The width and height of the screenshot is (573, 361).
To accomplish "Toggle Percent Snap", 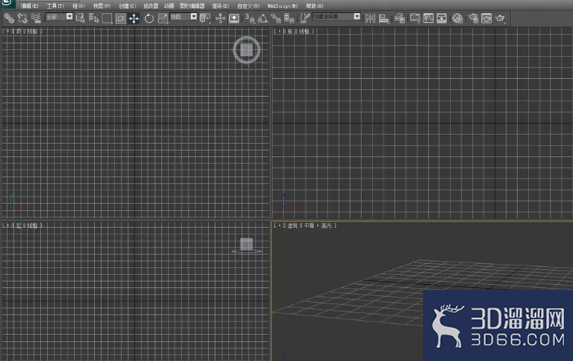I will coord(276,18).
